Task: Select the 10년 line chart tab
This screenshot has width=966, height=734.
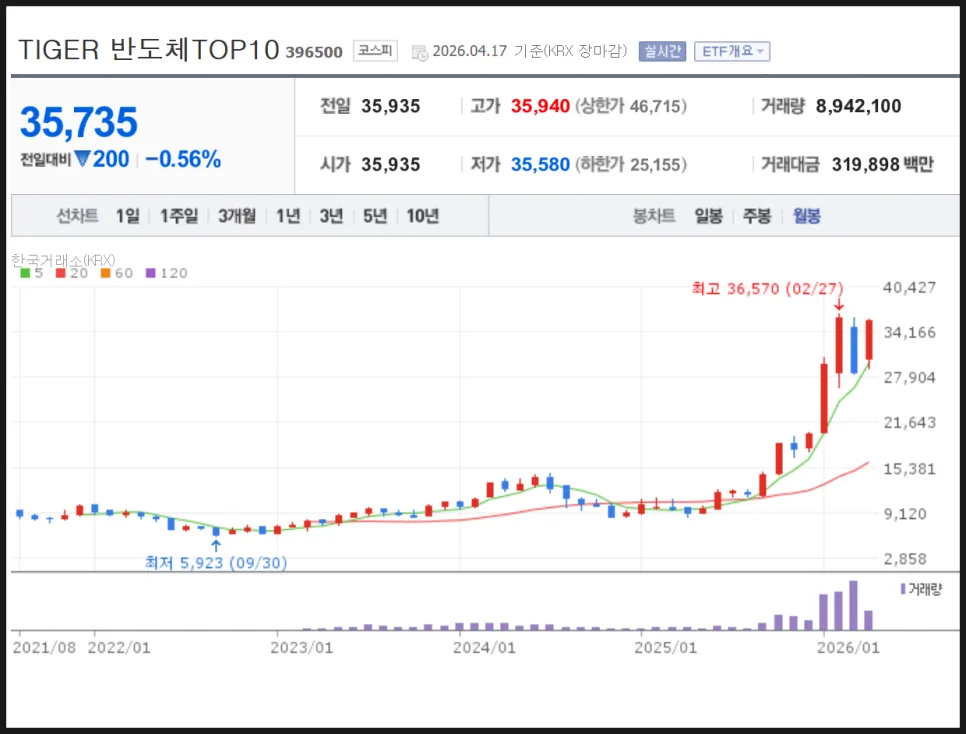Action: point(423,216)
